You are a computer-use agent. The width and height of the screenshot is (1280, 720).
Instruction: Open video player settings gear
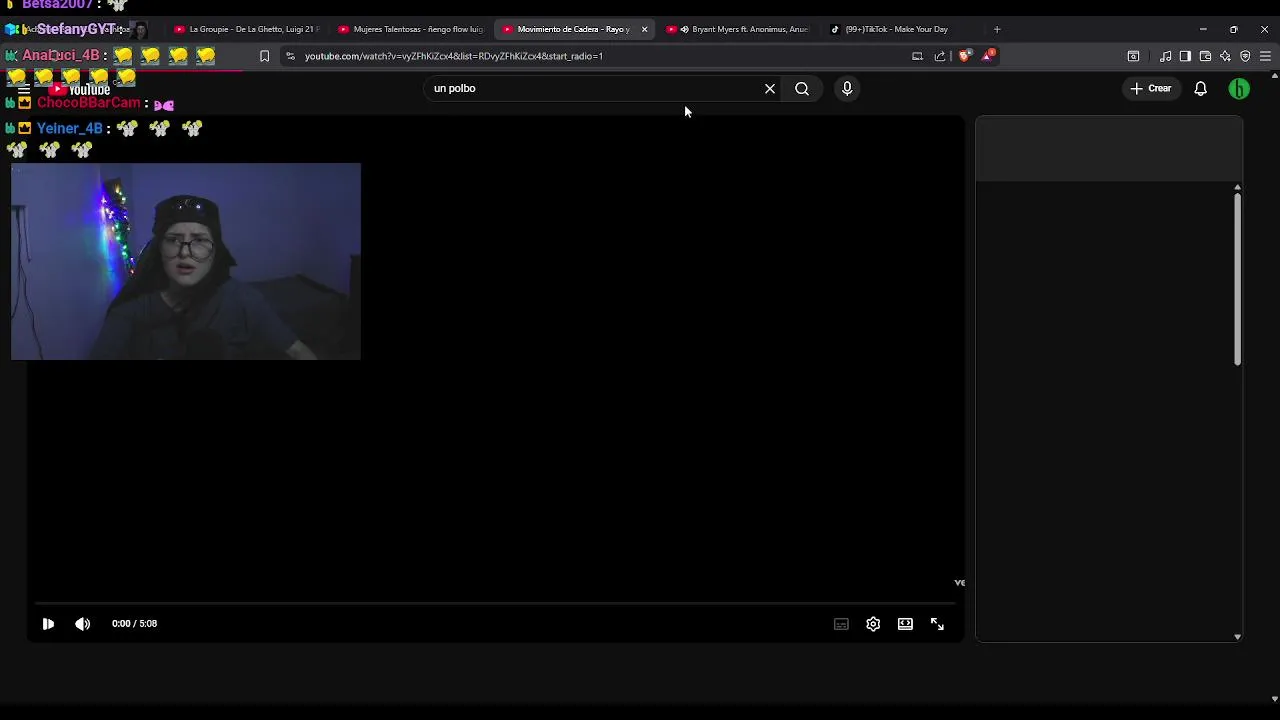[x=873, y=624]
